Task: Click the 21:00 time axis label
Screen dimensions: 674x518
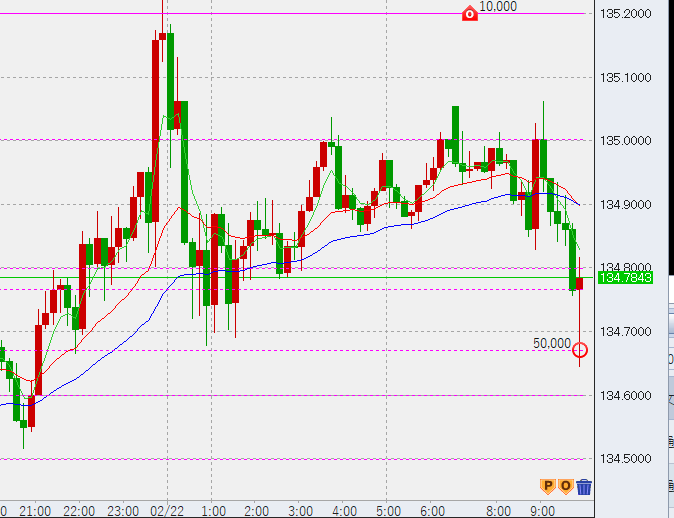Action: [35, 510]
